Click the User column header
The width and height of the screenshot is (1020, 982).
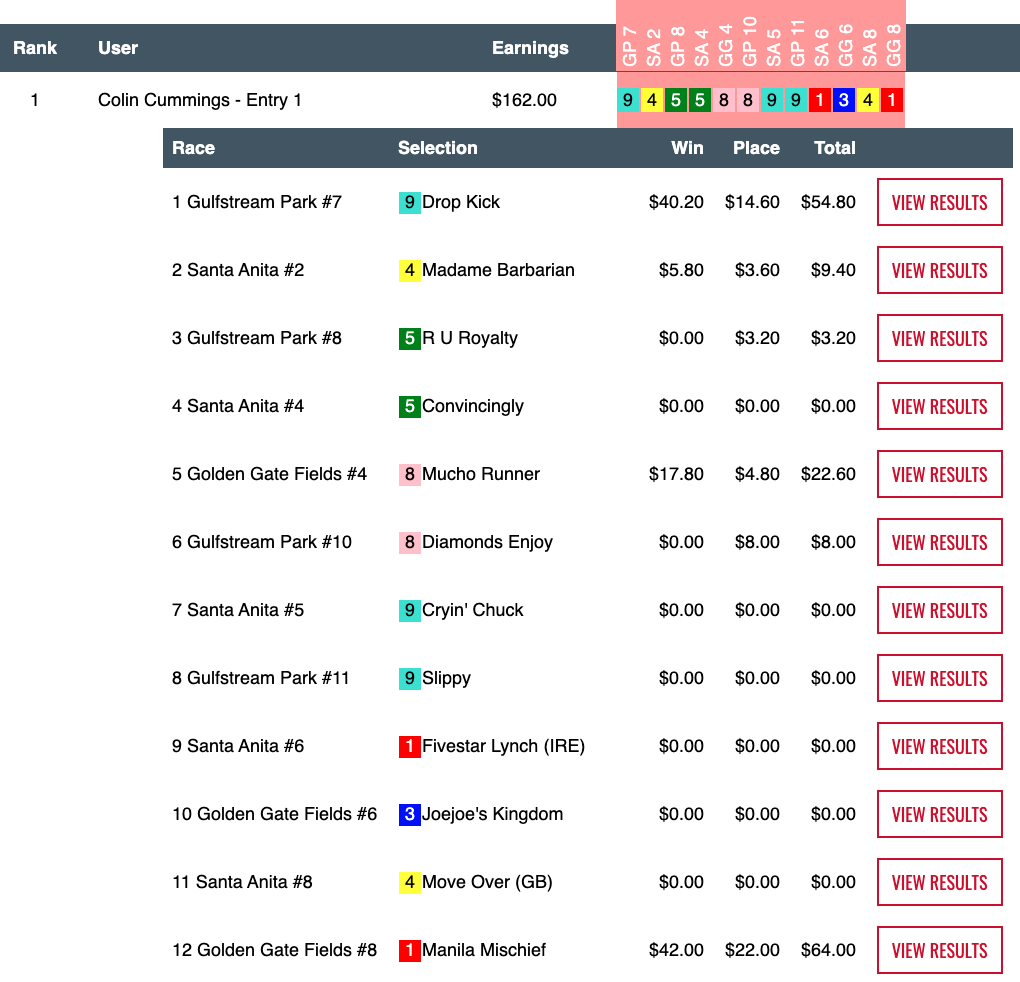tap(118, 48)
